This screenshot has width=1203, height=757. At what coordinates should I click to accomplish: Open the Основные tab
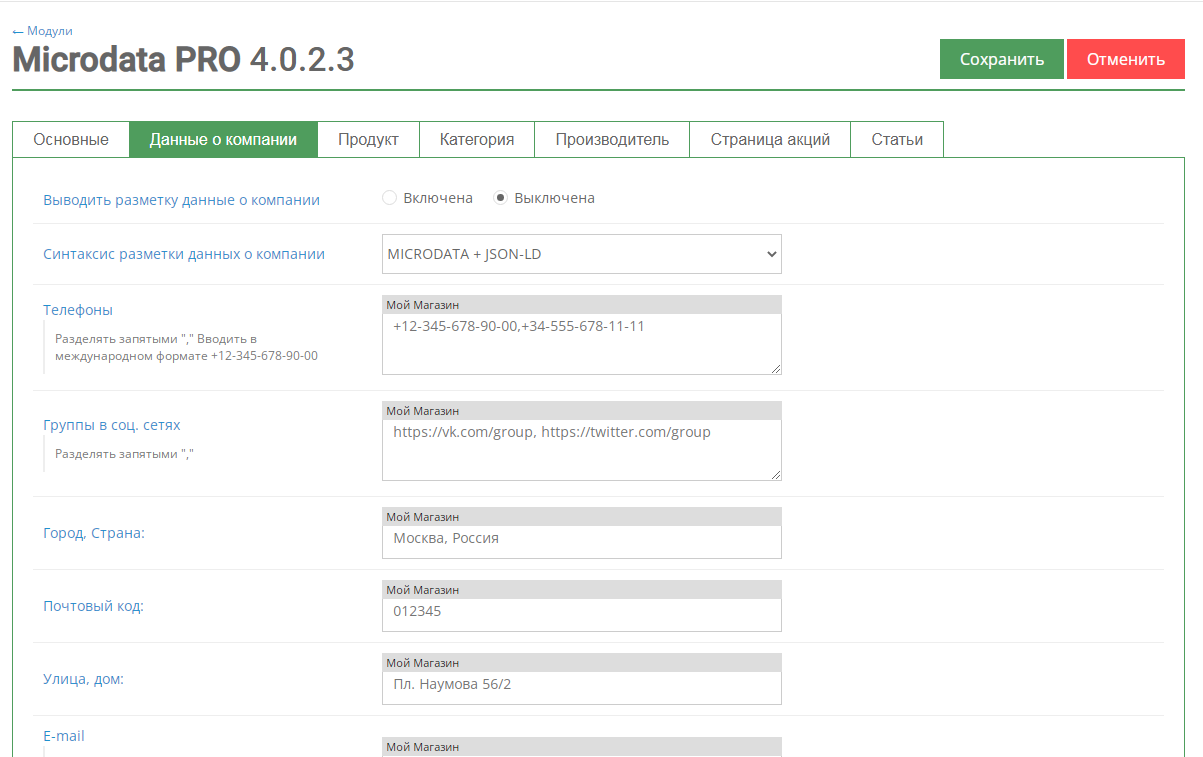point(71,140)
